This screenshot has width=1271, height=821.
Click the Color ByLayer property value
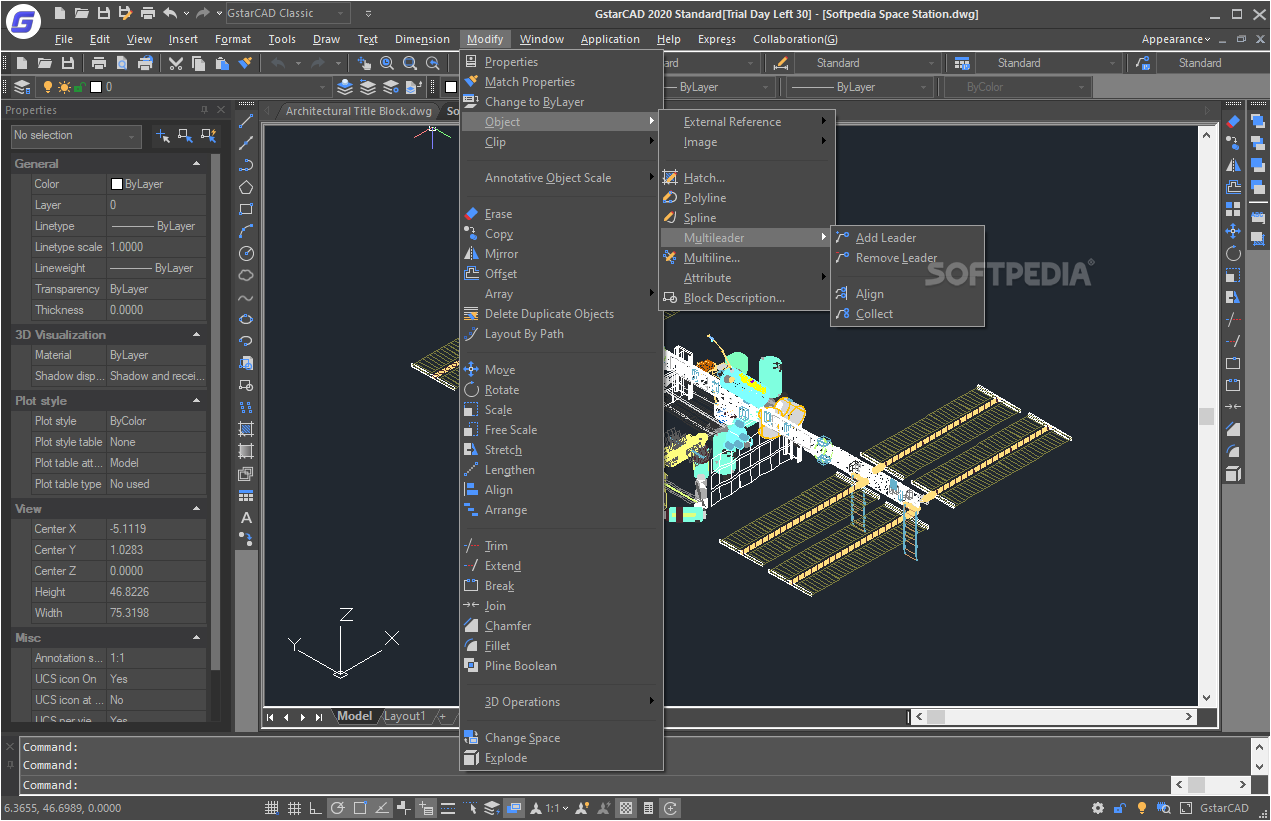pyautogui.click(x=156, y=184)
